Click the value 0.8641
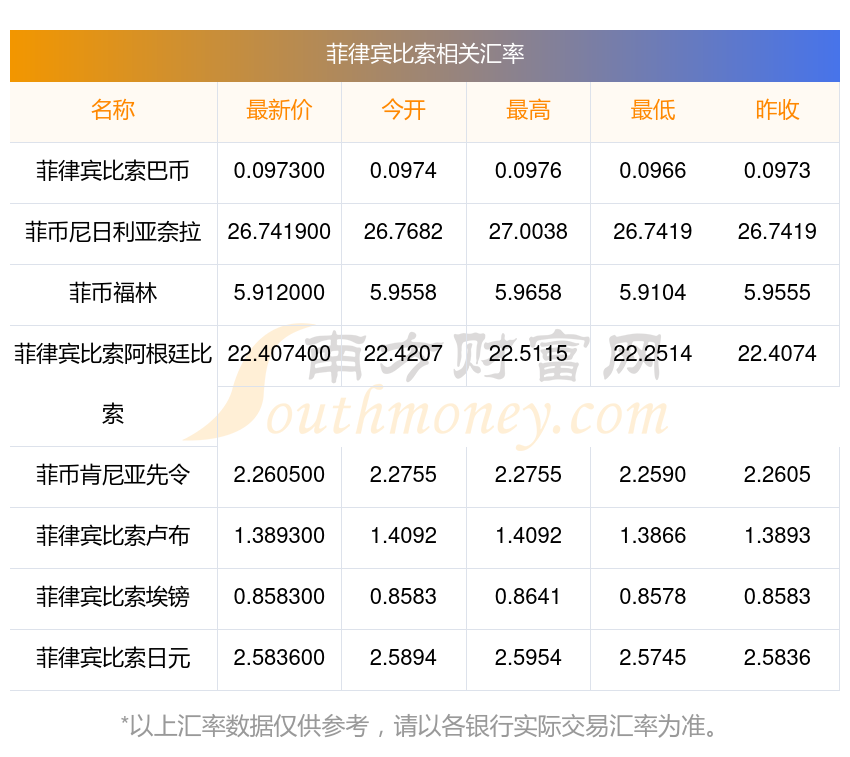Viewport: 850px width, 757px height. (x=528, y=597)
